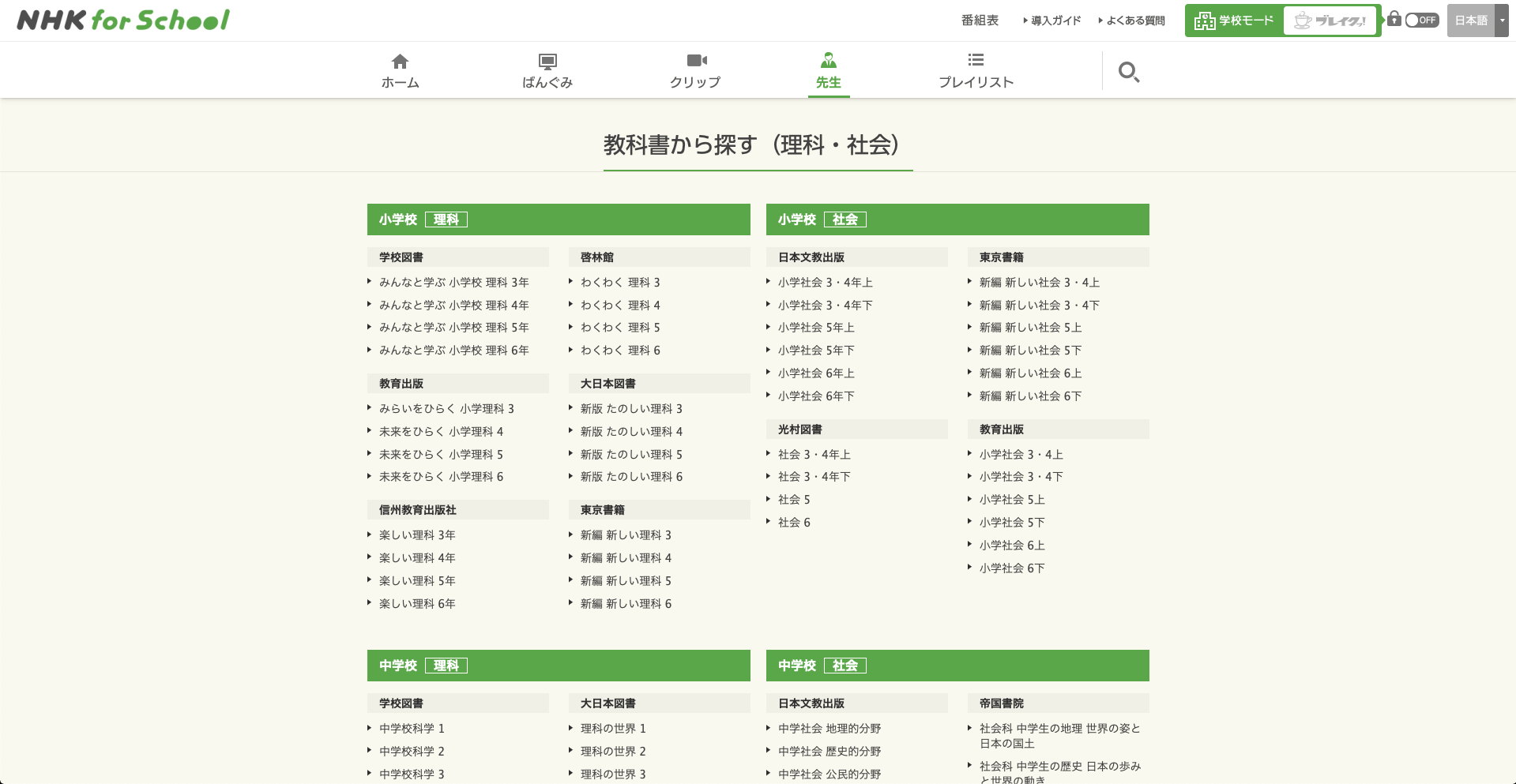Open 教育出版 小学社会 3・4上
This screenshot has height=784, width=1516.
pyautogui.click(x=1021, y=455)
